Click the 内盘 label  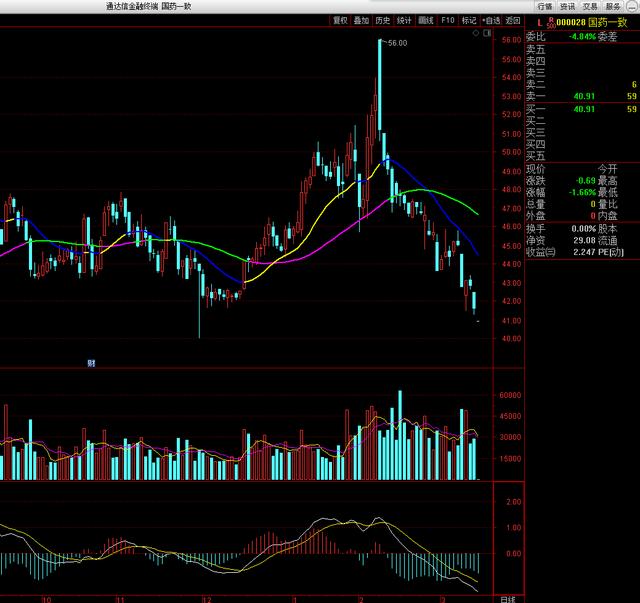click(607, 216)
